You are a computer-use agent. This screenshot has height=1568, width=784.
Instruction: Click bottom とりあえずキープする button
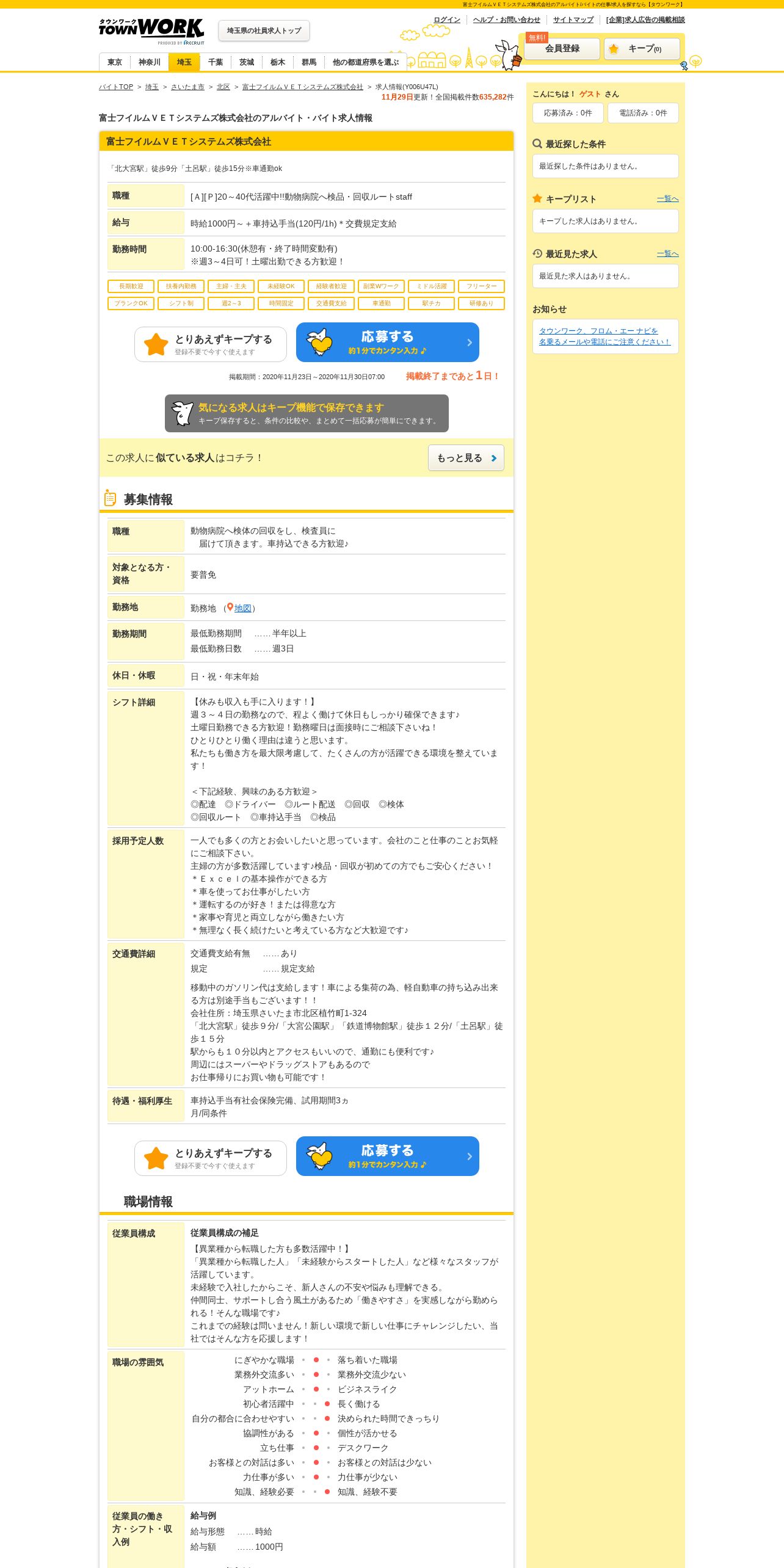point(211,1158)
